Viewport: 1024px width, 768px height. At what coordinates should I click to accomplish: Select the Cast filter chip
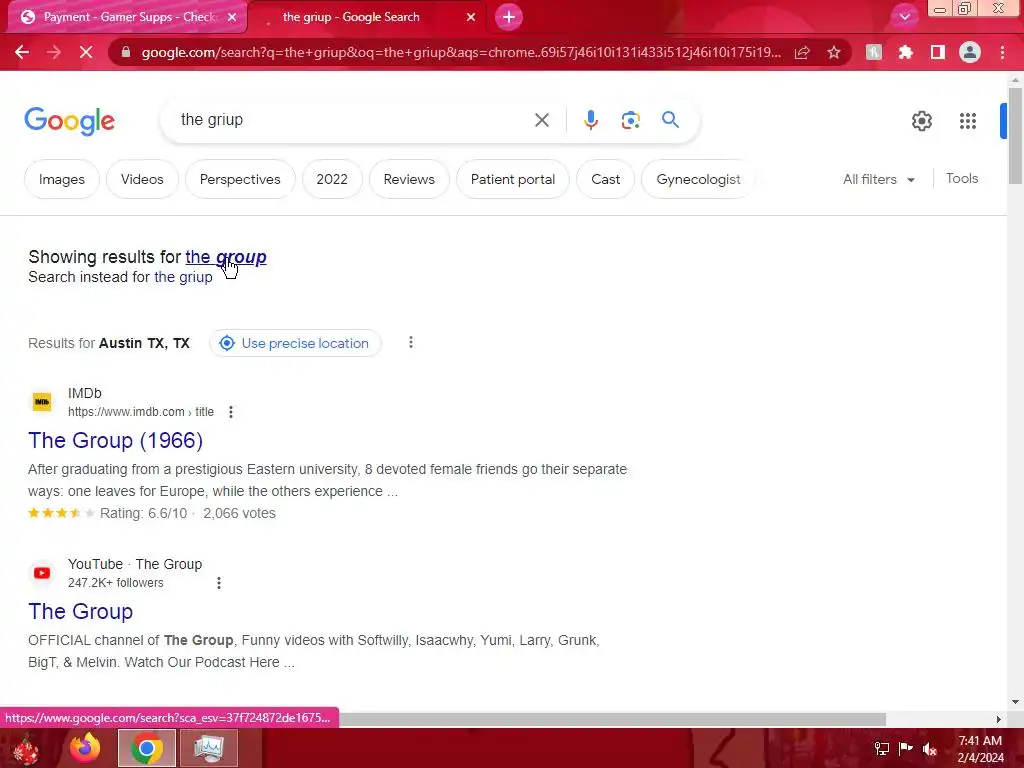pos(605,179)
